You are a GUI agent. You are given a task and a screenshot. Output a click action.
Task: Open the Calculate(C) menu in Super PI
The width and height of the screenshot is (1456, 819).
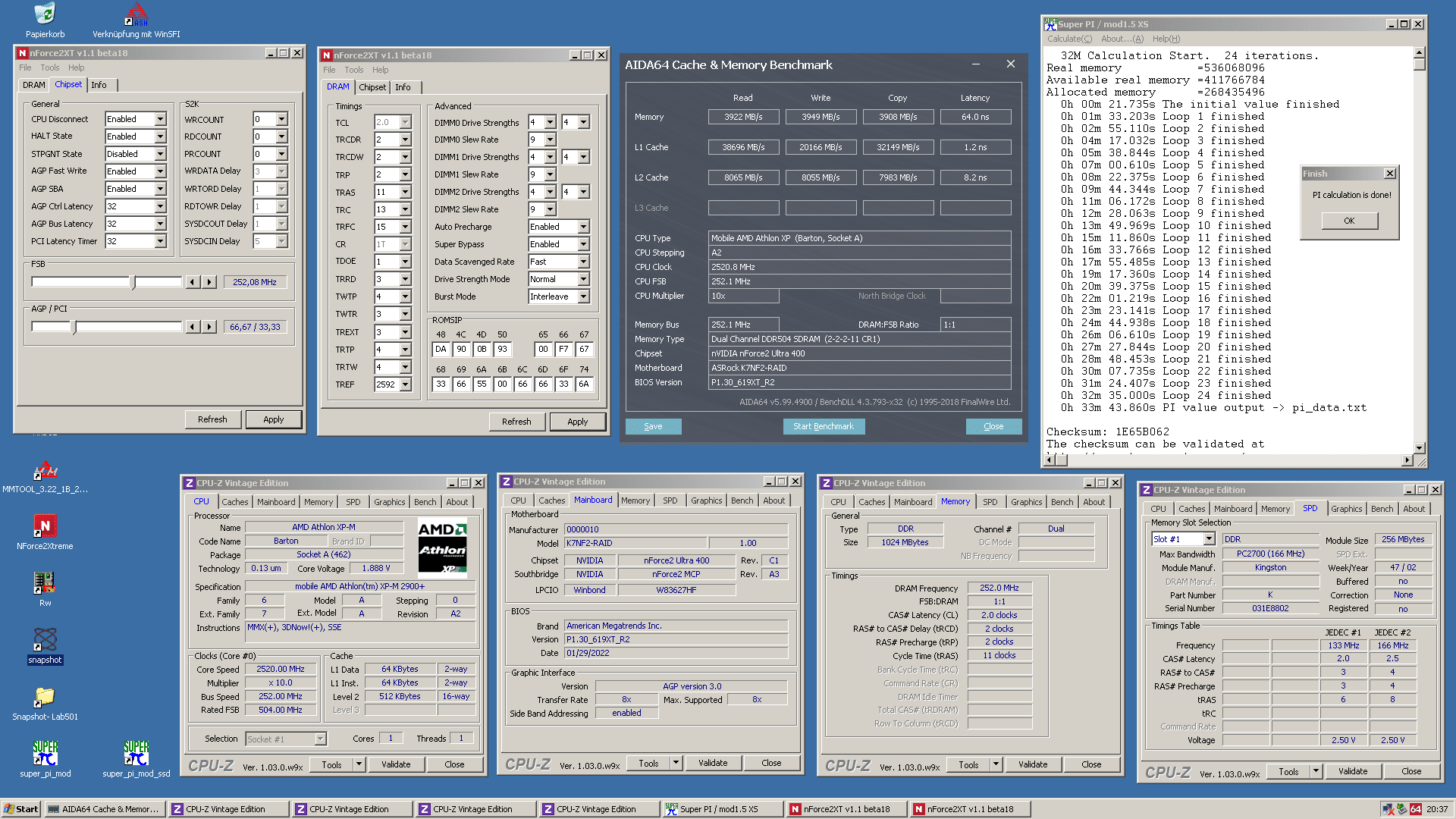[1069, 39]
